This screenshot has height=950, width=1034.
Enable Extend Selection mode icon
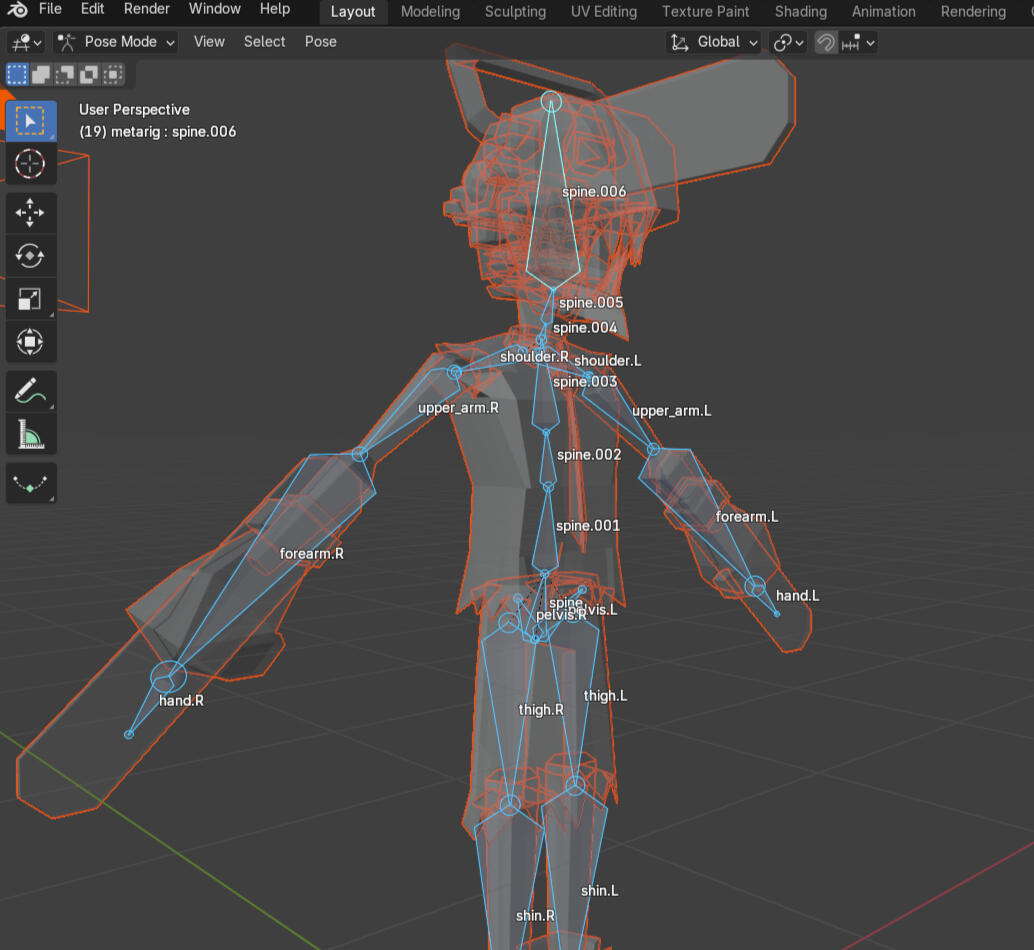click(x=42, y=74)
